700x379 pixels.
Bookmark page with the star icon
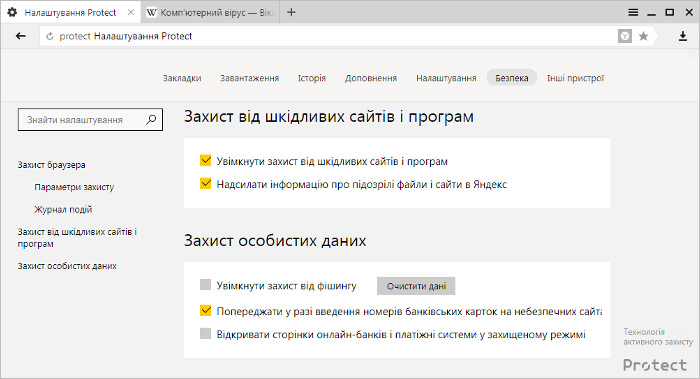[643, 36]
